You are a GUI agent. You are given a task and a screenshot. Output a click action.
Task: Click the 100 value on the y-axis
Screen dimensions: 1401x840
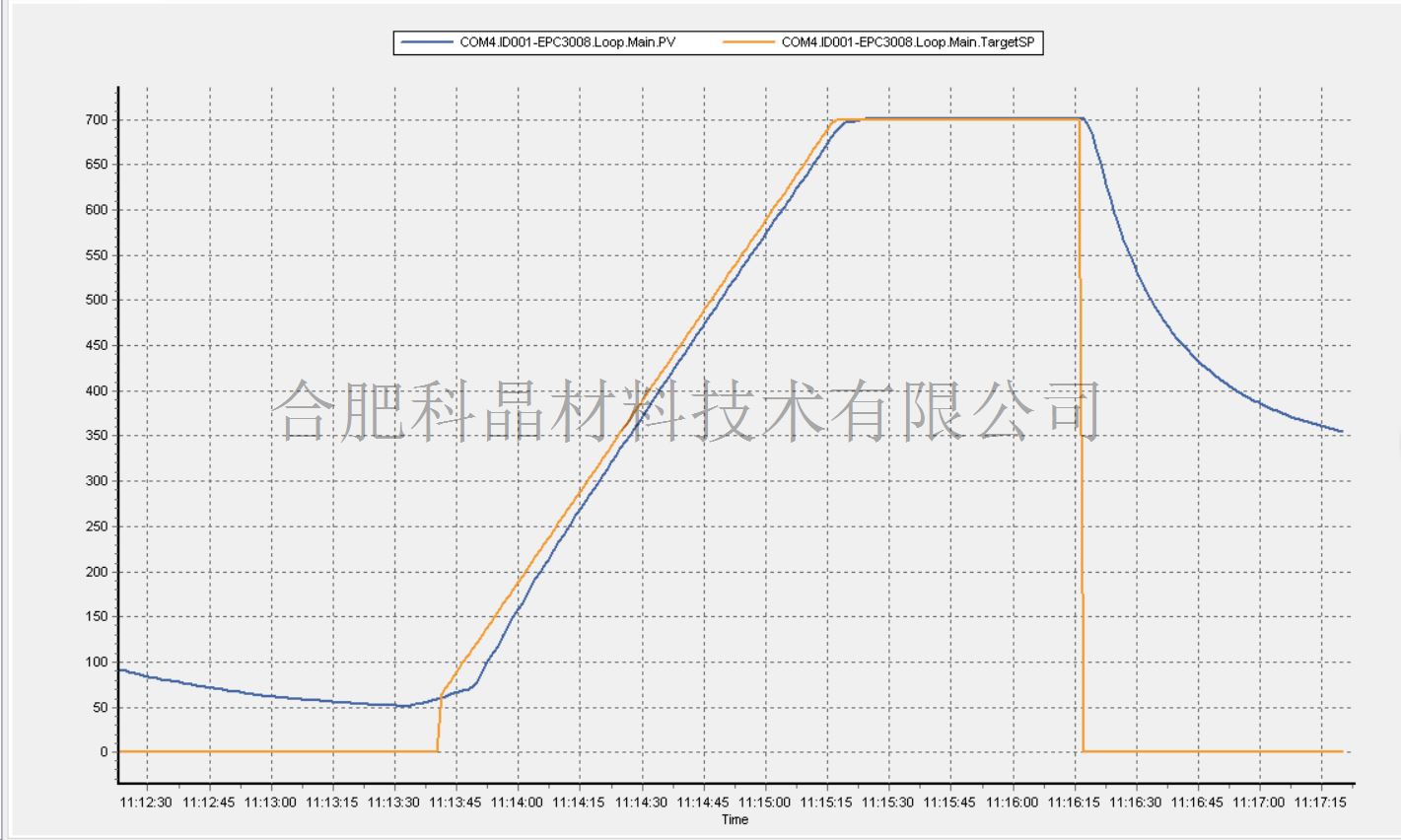pos(96,662)
